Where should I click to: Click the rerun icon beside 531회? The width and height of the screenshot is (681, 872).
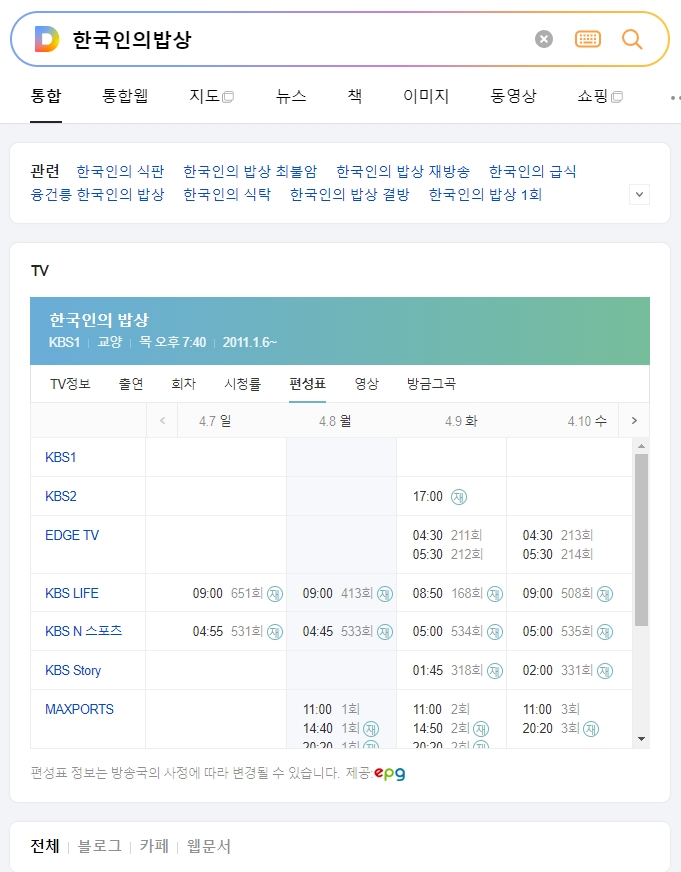[275, 632]
